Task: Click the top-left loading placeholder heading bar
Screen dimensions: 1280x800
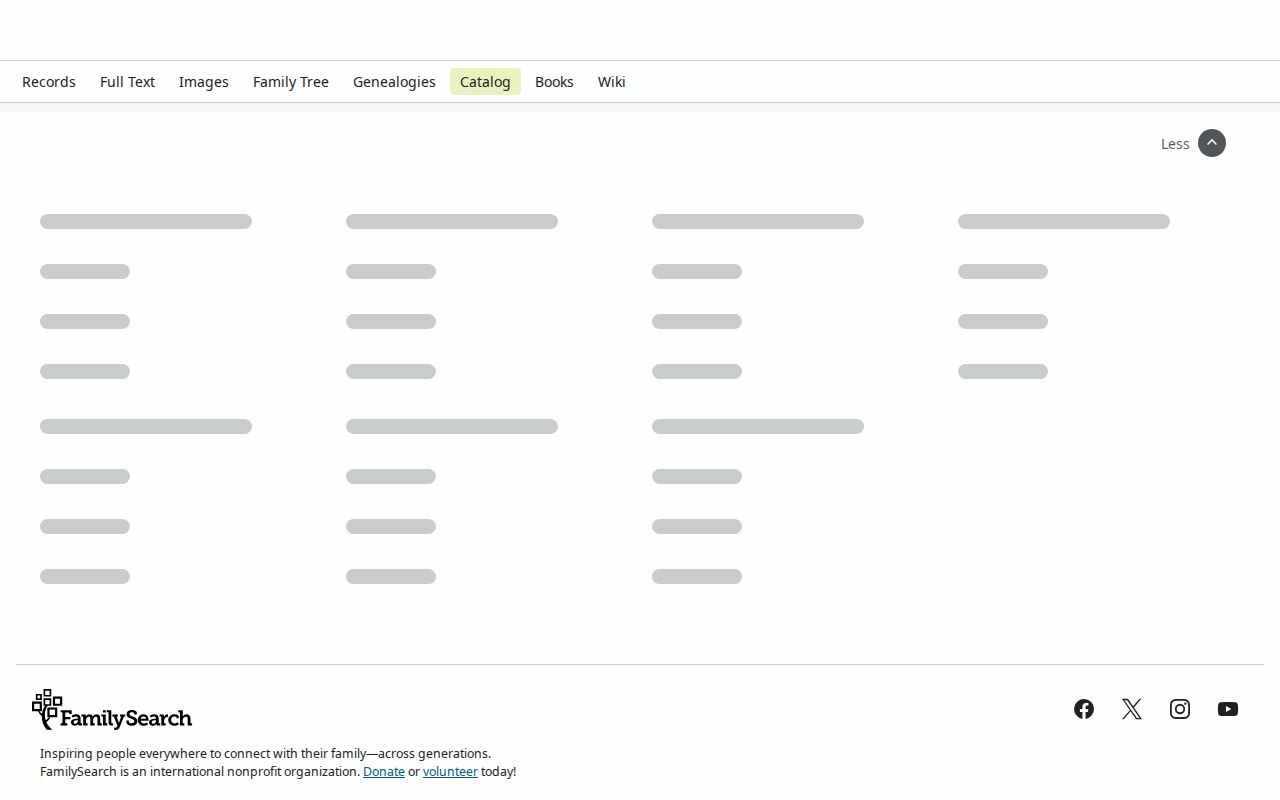Action: (146, 221)
